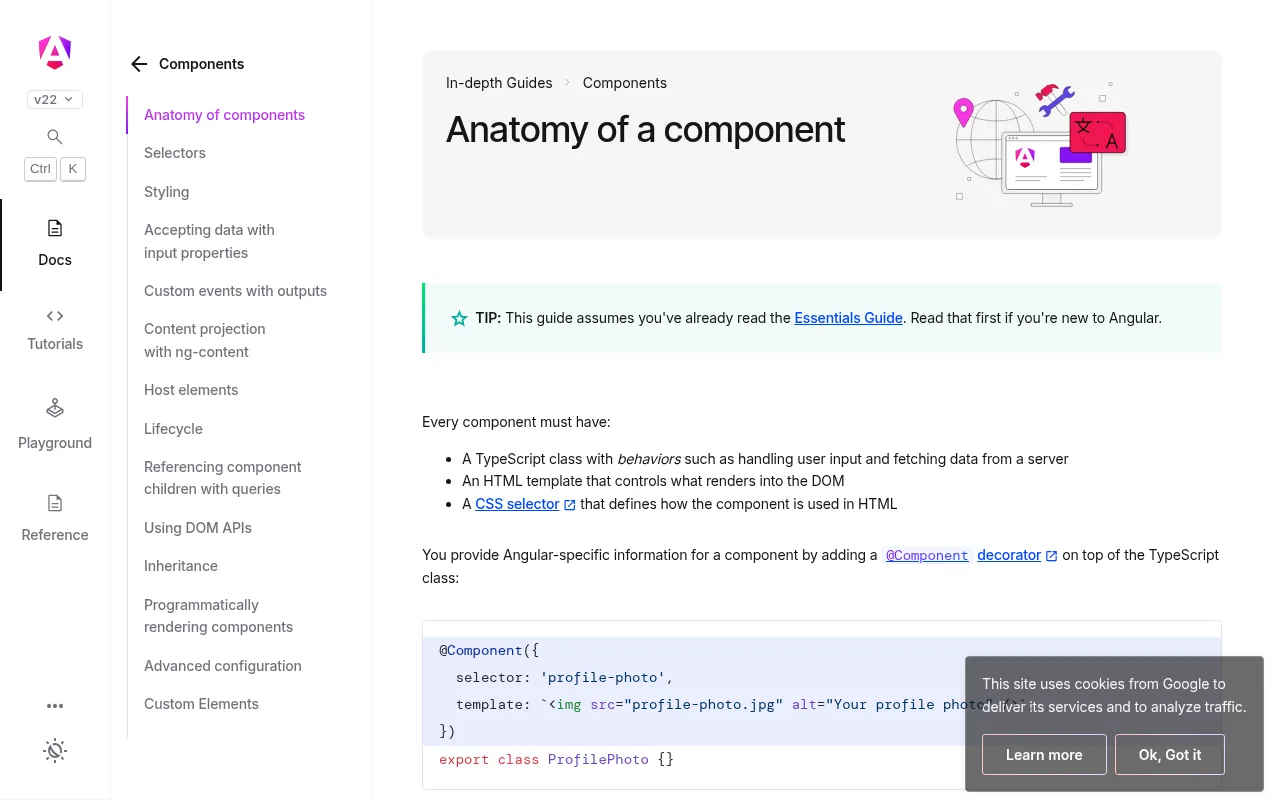Viewport: 1280px width, 800px height.
Task: Open the Selectors guide
Action: coord(175,153)
